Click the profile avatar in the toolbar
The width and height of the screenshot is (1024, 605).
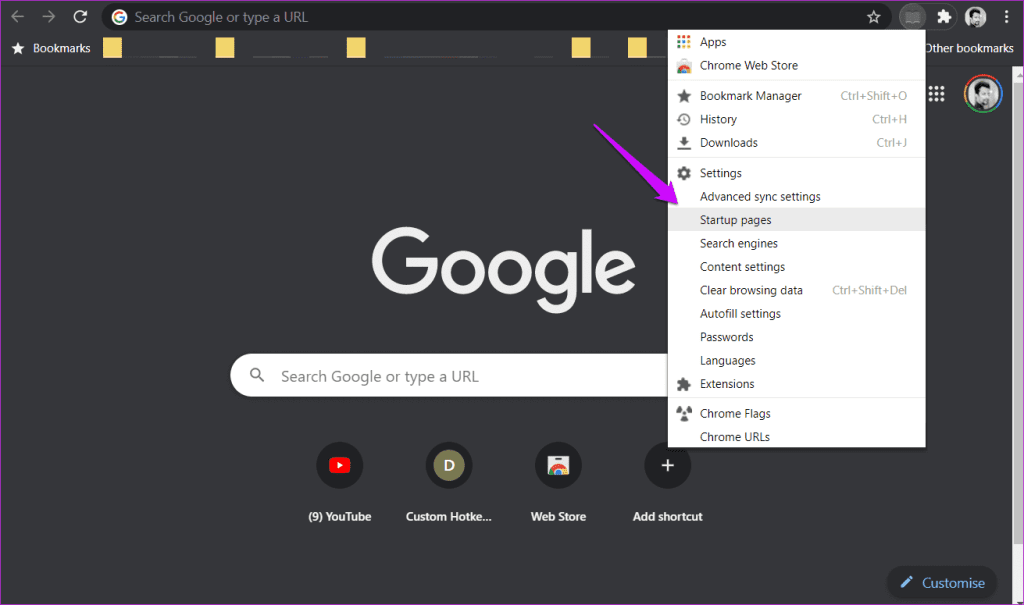pos(975,16)
